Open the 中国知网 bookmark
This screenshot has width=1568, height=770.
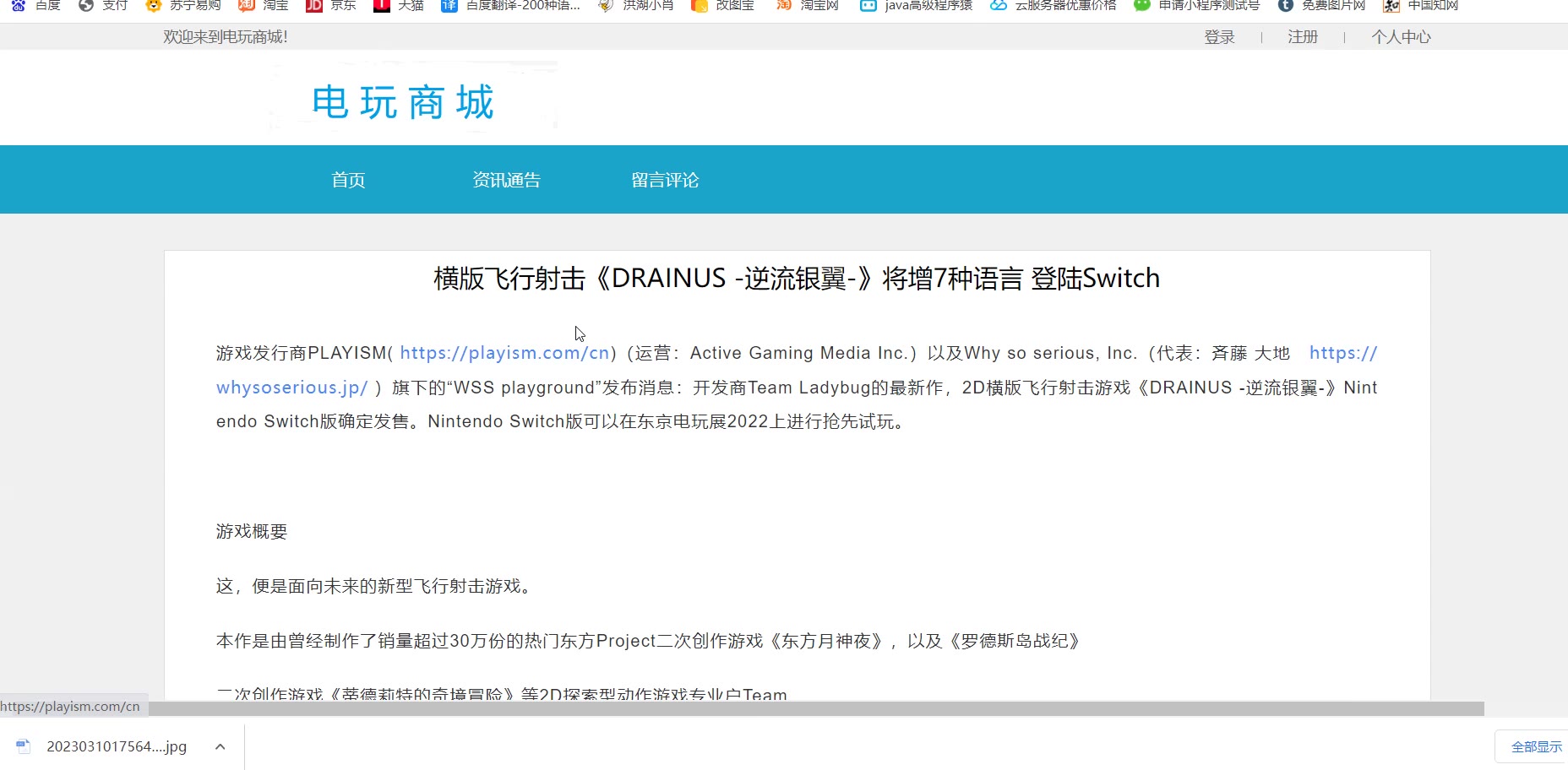1420,5
